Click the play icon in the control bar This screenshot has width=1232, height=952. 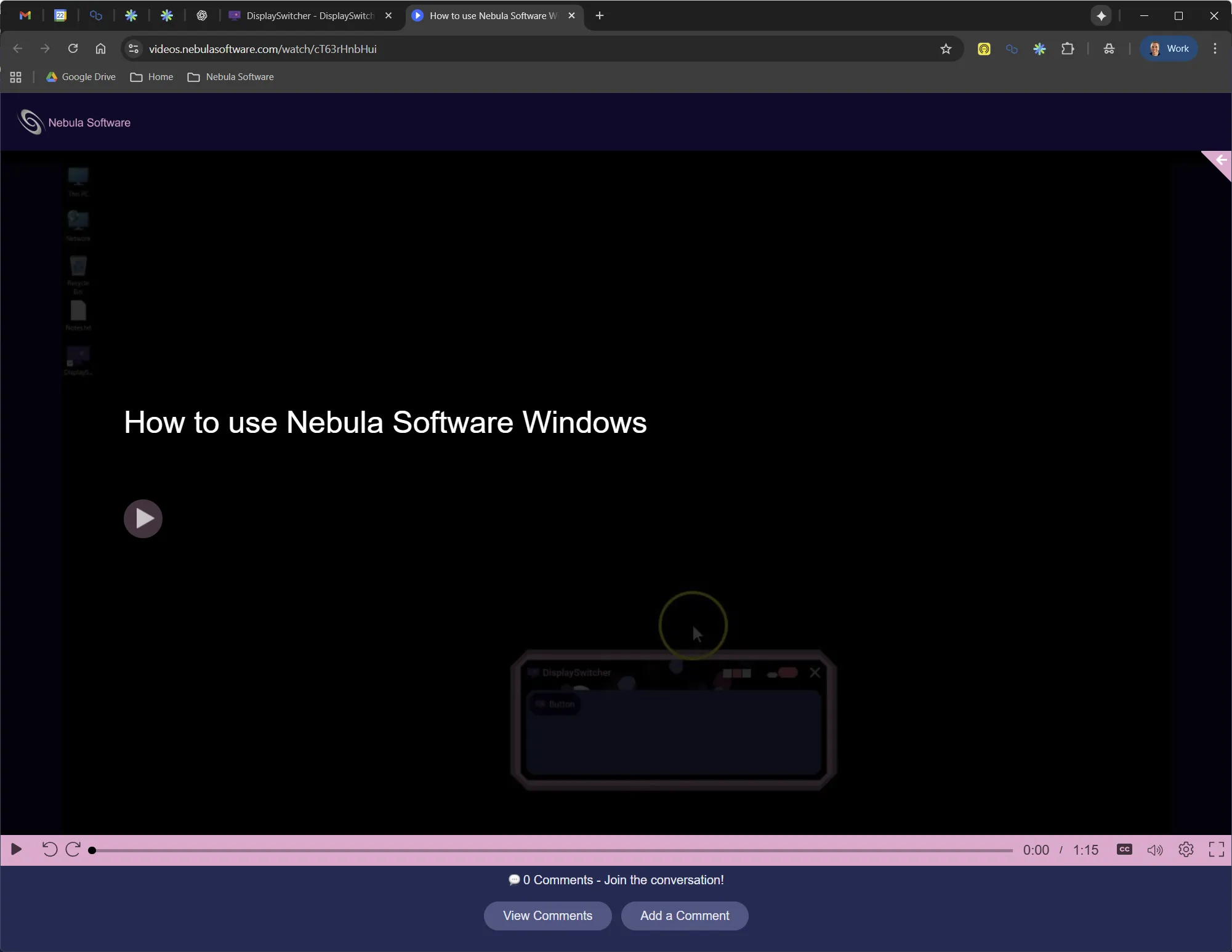click(x=17, y=850)
